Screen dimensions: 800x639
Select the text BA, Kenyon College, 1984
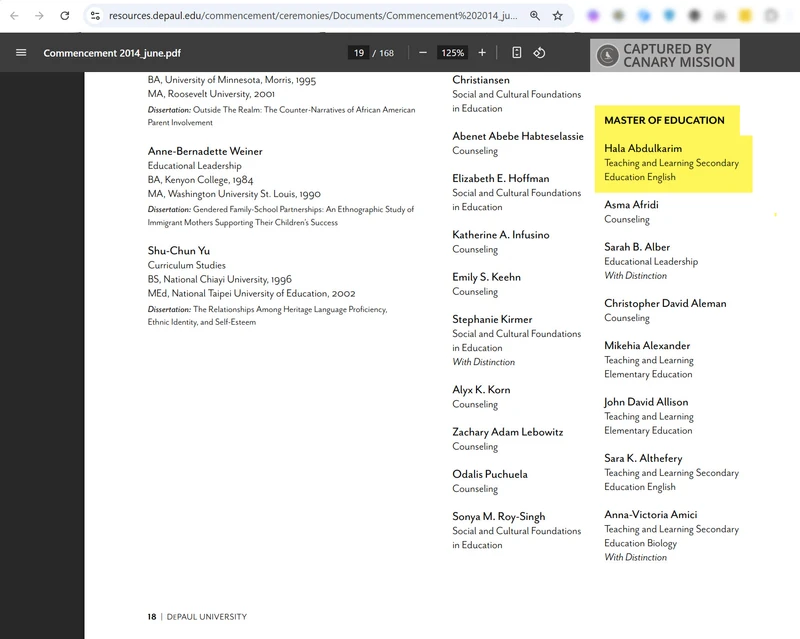[201, 180]
